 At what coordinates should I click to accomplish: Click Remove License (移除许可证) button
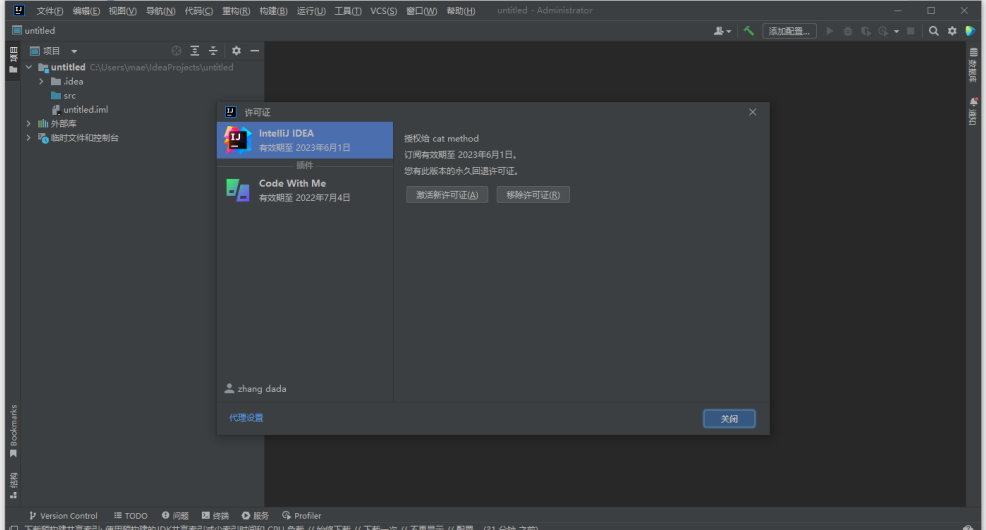(533, 195)
